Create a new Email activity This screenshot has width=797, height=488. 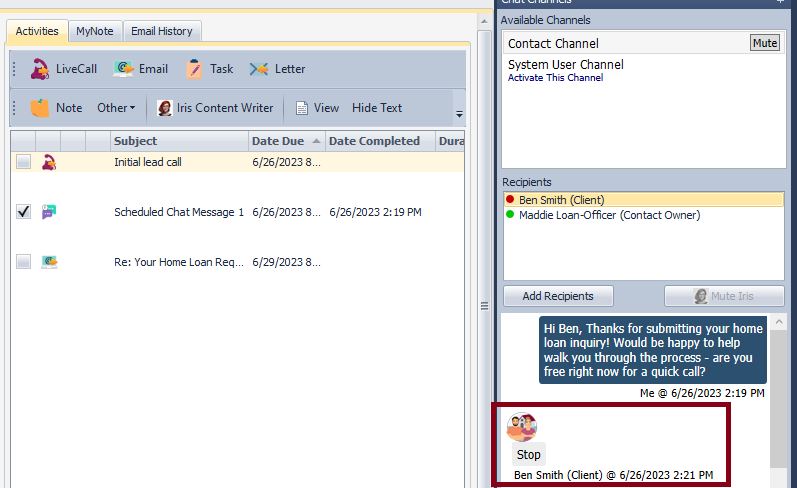[140, 69]
